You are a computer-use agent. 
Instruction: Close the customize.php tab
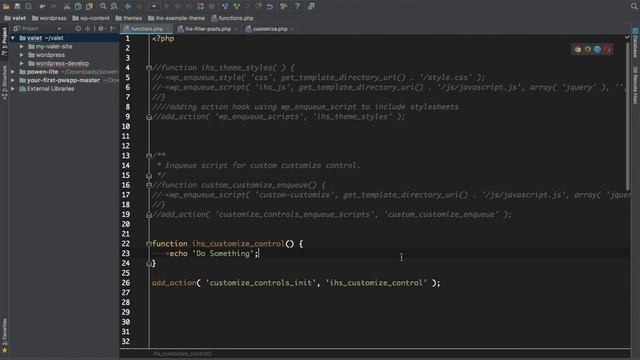292,29
